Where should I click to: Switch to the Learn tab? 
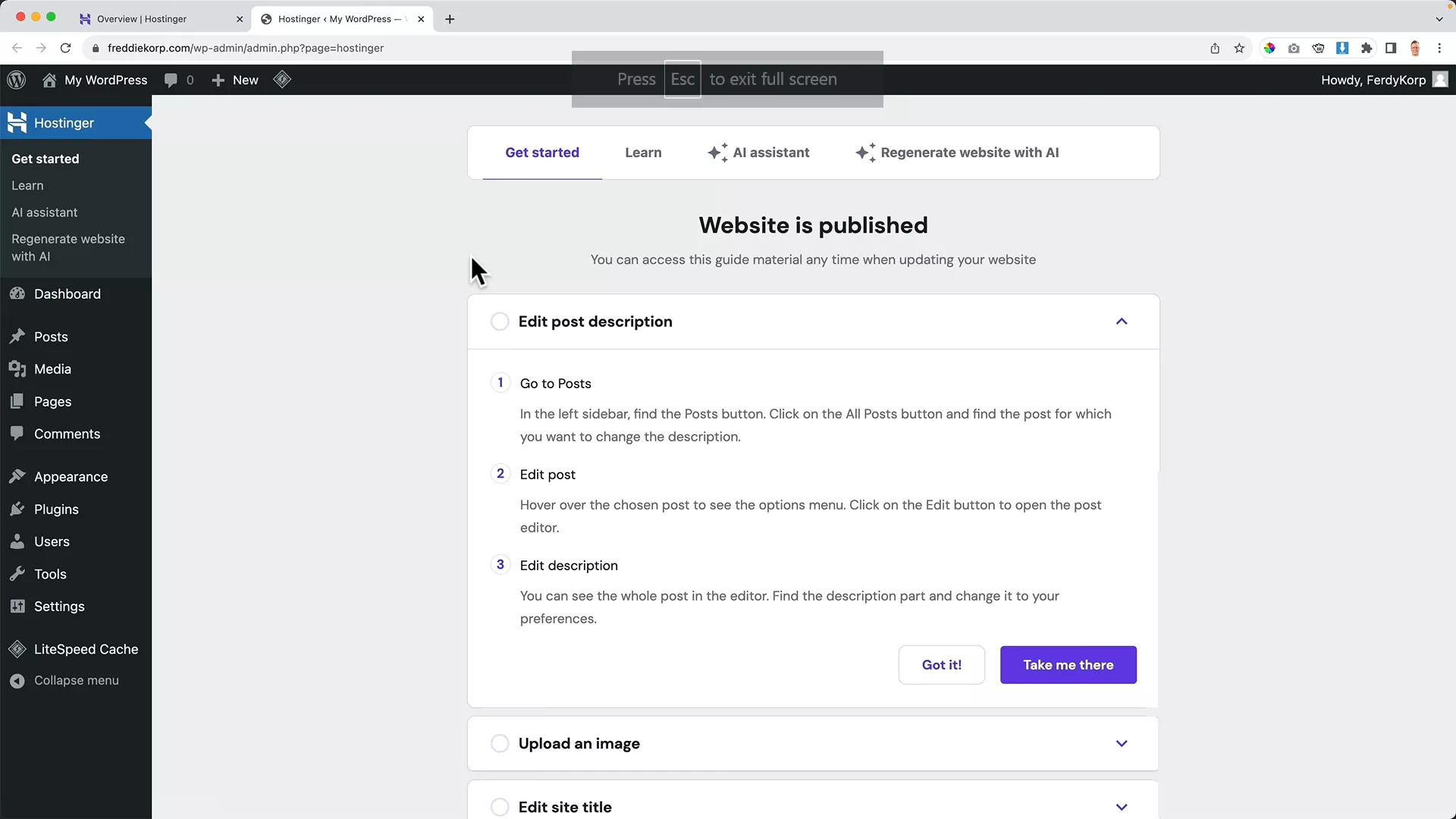643,152
